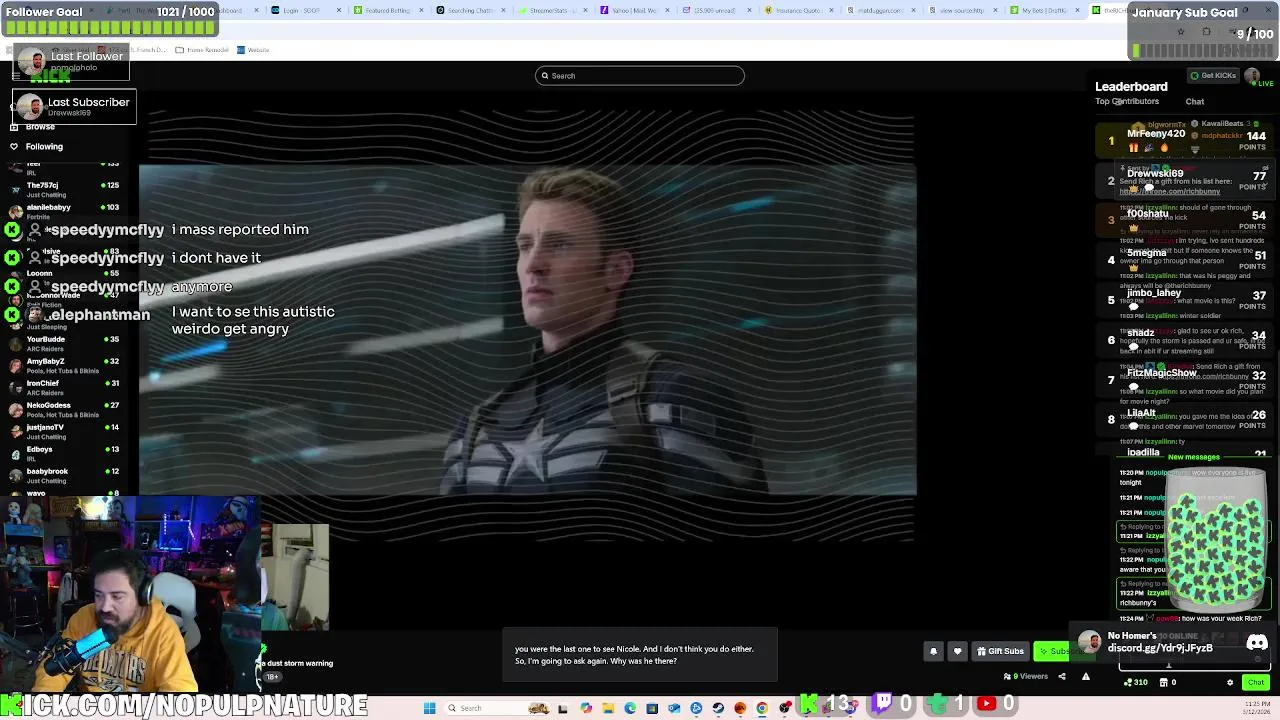This screenshot has height=720, width=1280.
Task: Open the Following section in sidebar
Action: click(36, 146)
